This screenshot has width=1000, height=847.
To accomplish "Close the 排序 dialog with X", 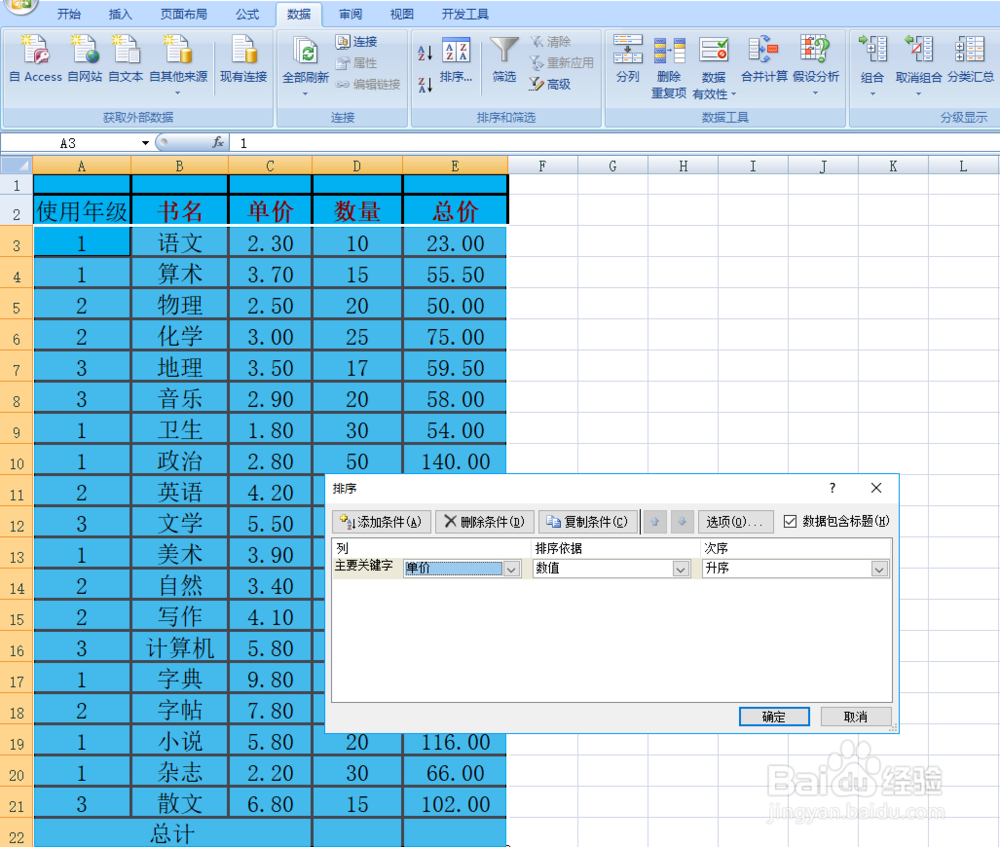I will pyautogui.click(x=876, y=488).
